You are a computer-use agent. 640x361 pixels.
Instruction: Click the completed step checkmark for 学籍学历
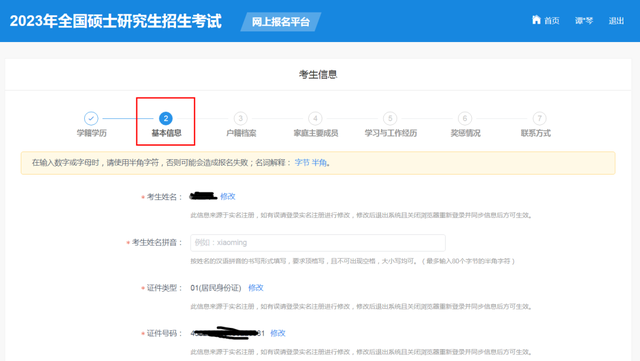pos(91,118)
